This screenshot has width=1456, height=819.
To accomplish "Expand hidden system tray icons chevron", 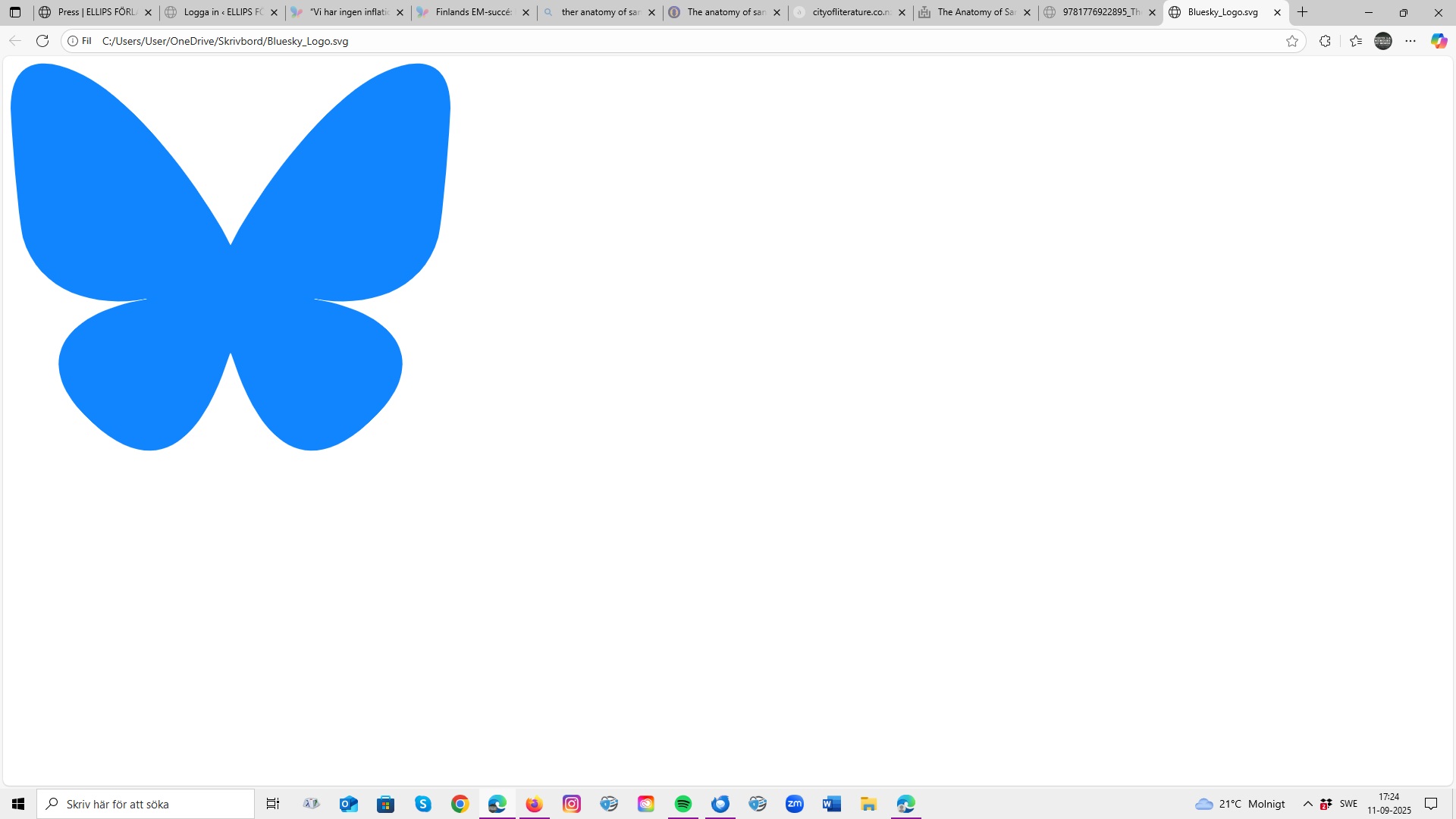I will (x=1308, y=804).
